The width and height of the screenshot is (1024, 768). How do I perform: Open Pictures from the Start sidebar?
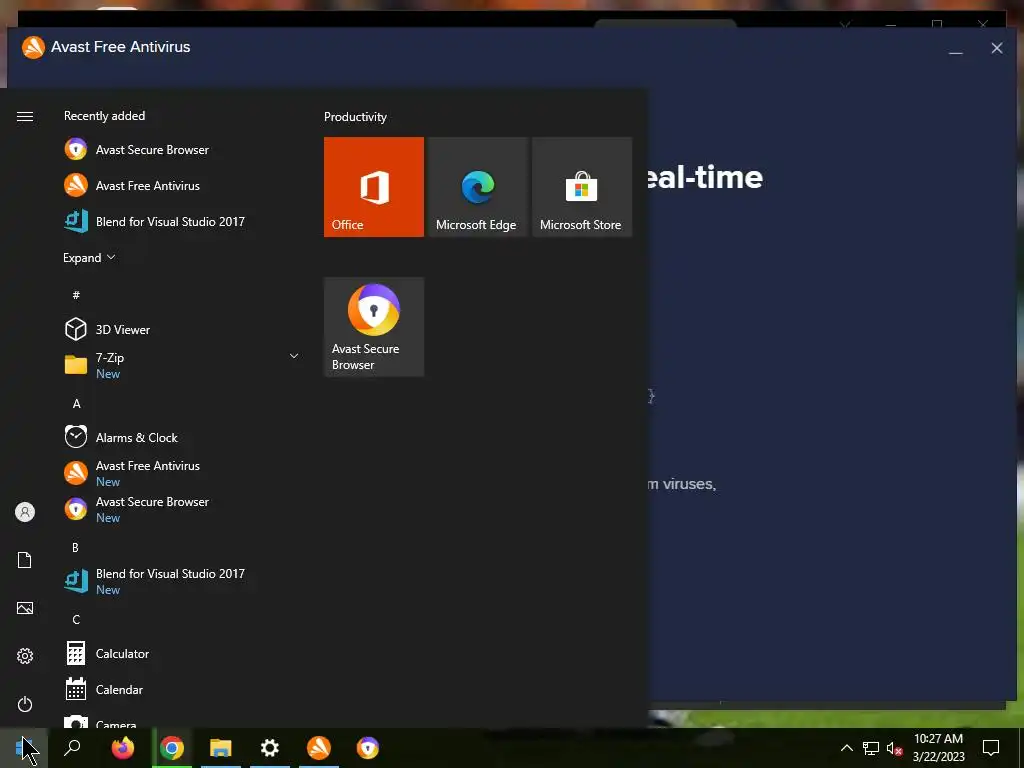(x=25, y=608)
